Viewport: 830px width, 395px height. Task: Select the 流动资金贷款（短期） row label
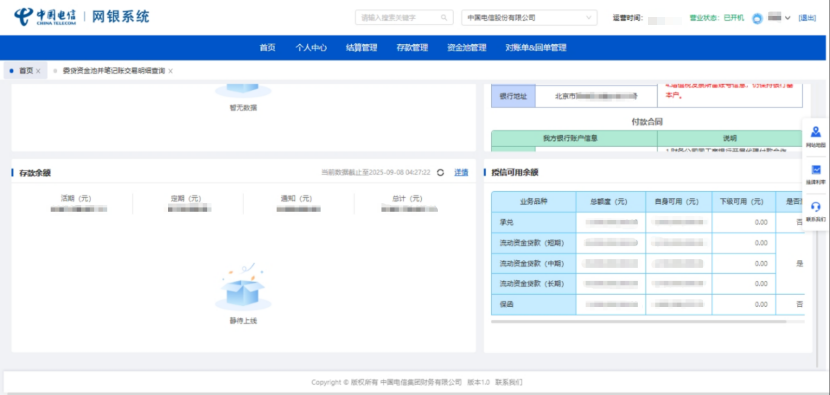tap(534, 243)
